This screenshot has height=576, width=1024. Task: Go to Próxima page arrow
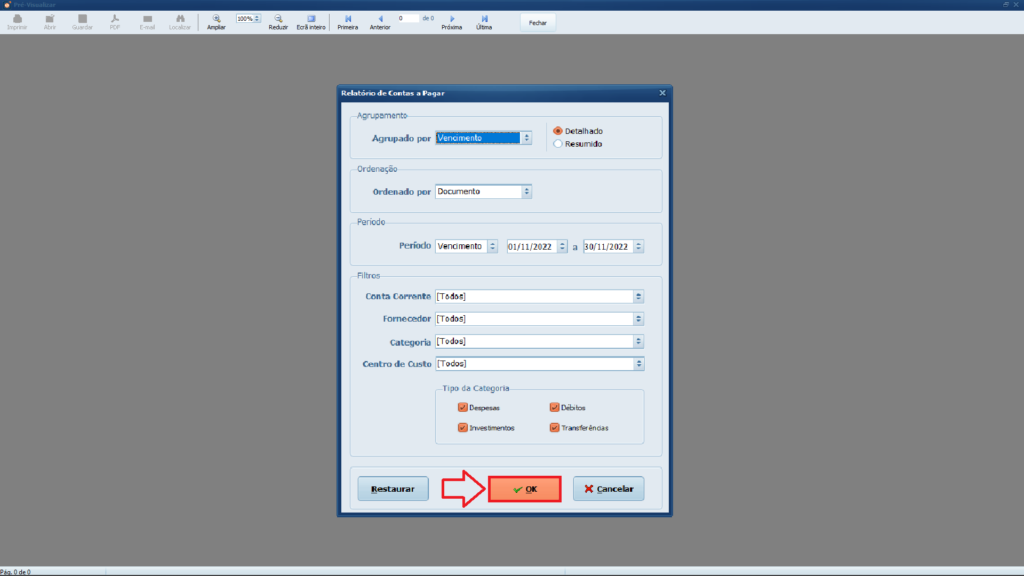tap(451, 22)
